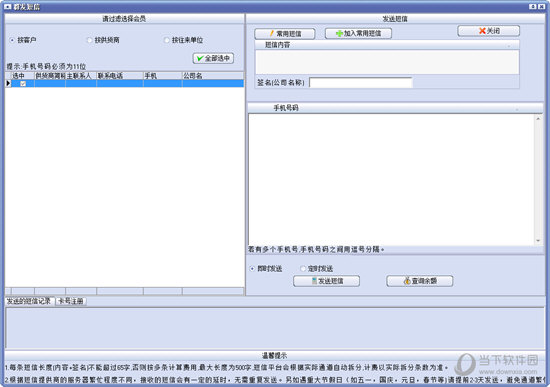Click the 签名(公司名称) input field
Viewport: 550px width, 387px height.
point(361,83)
